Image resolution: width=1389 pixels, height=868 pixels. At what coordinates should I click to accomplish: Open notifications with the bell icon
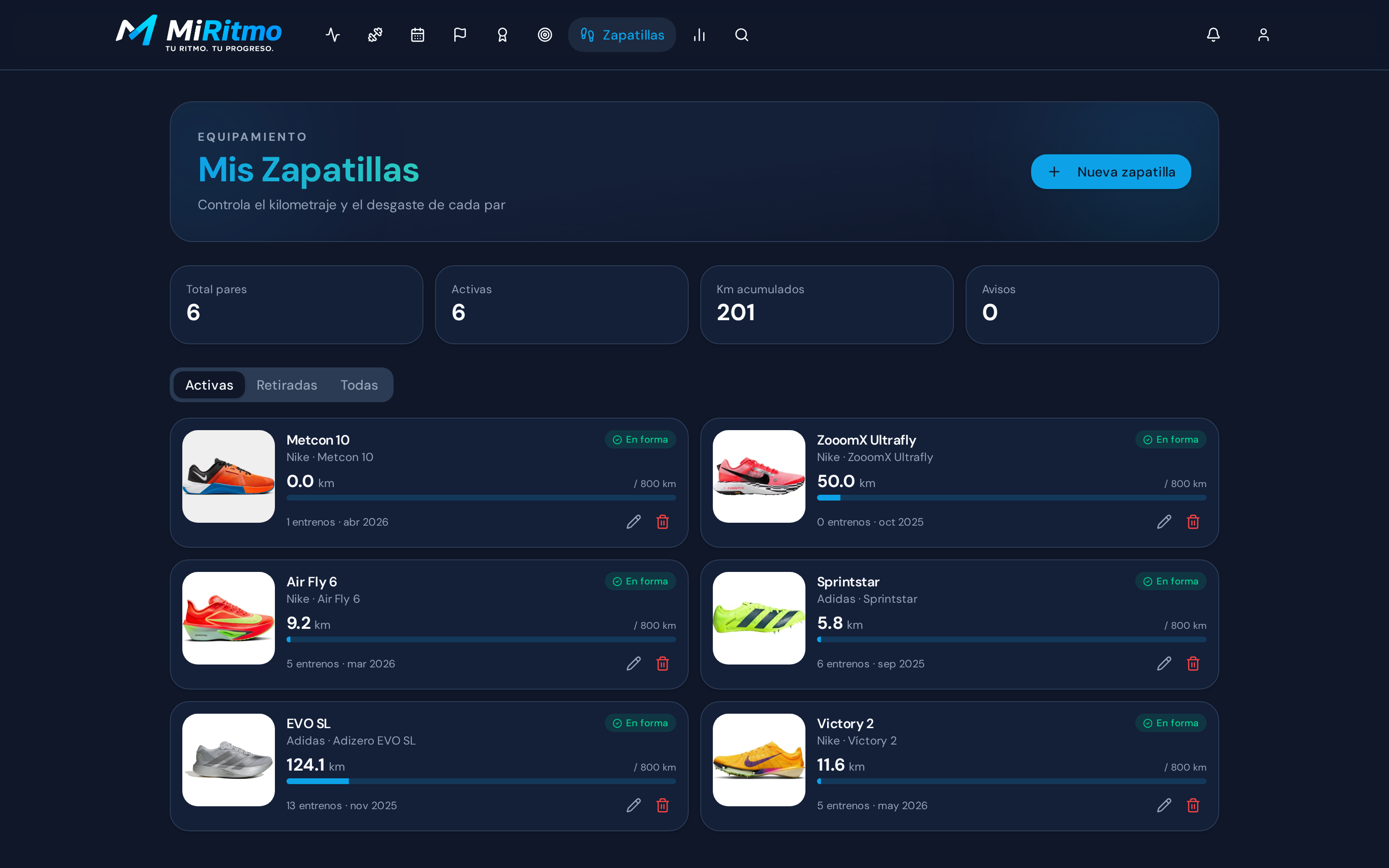[1213, 35]
